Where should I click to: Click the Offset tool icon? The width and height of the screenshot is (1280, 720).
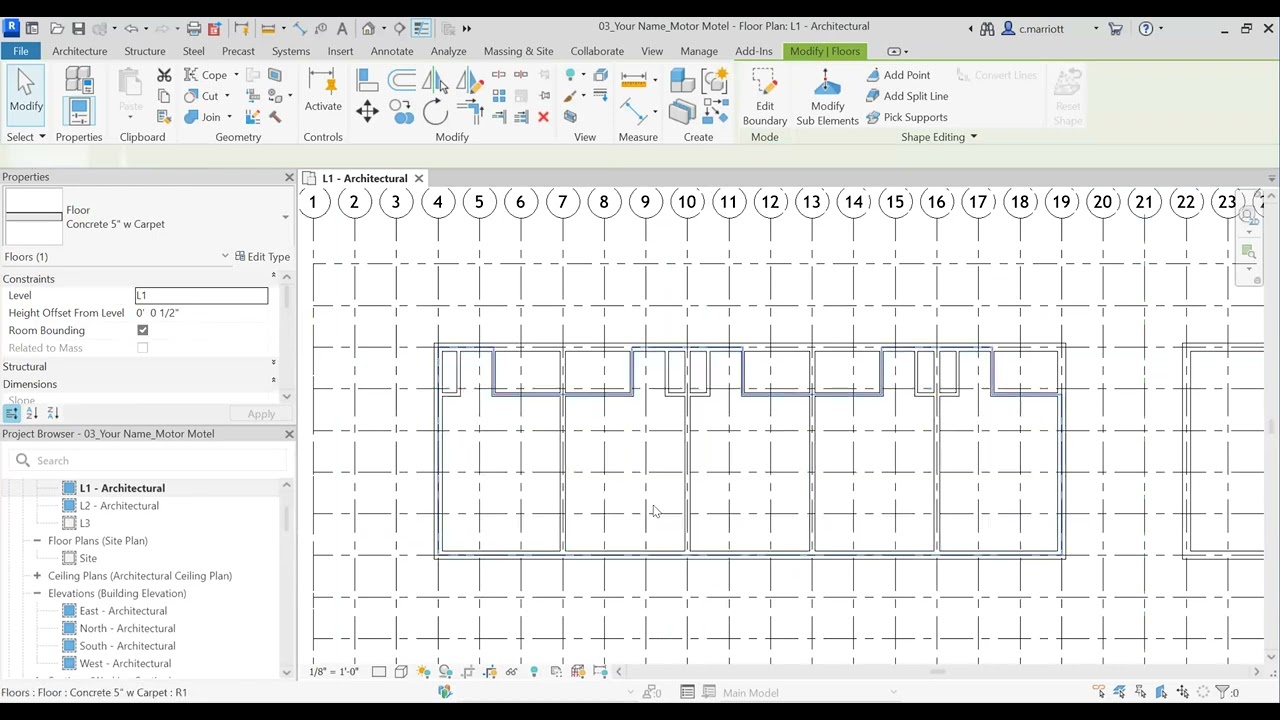401,81
